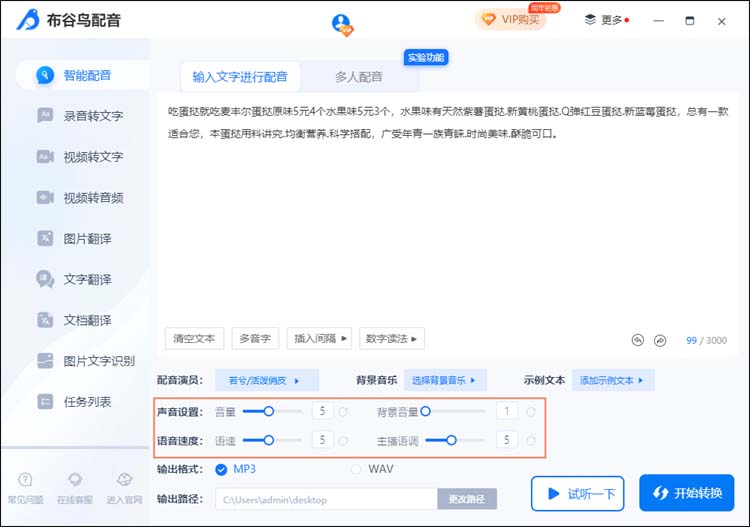Select WAV output format
This screenshot has width=750, height=527.
(x=372, y=469)
